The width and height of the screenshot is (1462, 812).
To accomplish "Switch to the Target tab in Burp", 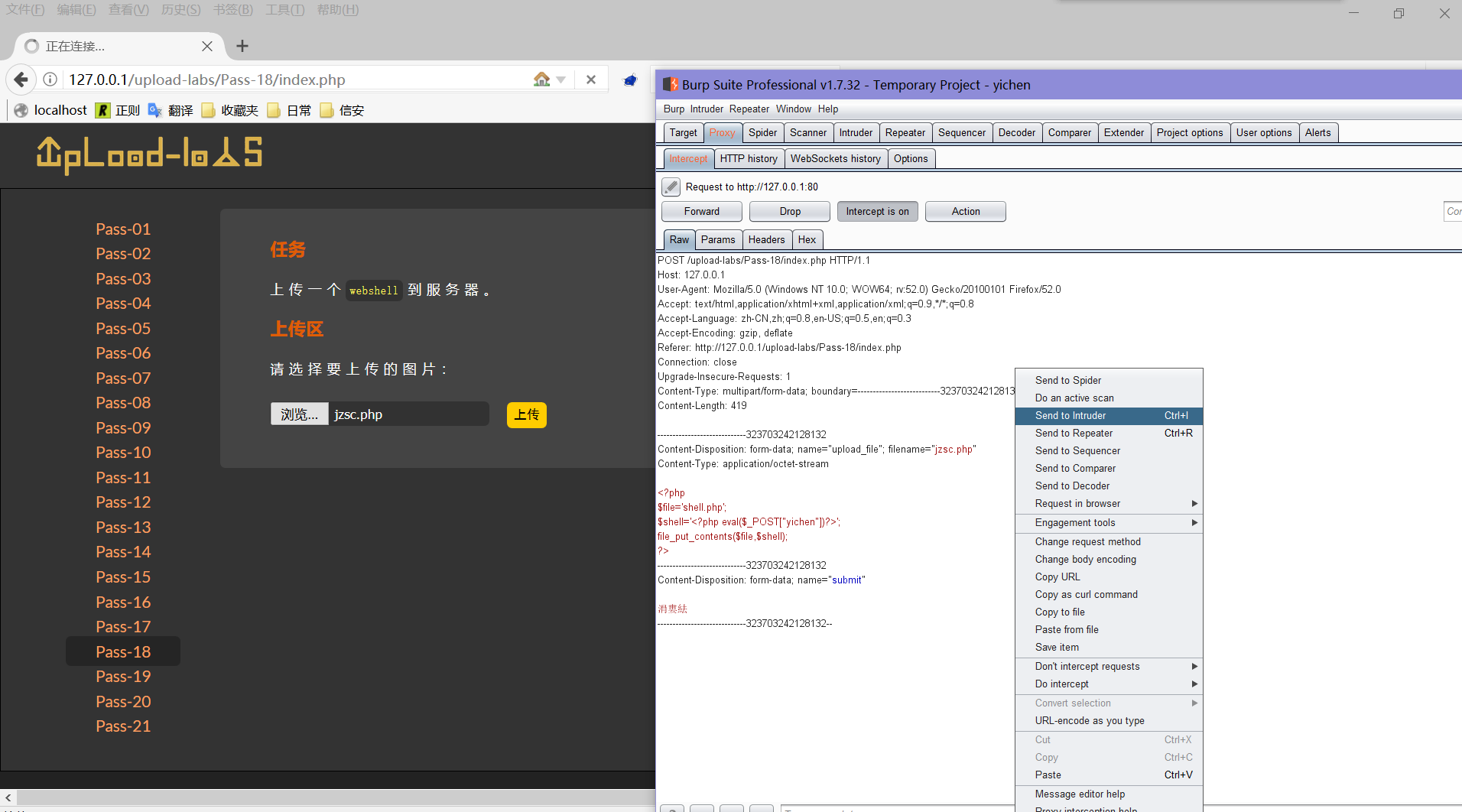I will click(x=683, y=132).
